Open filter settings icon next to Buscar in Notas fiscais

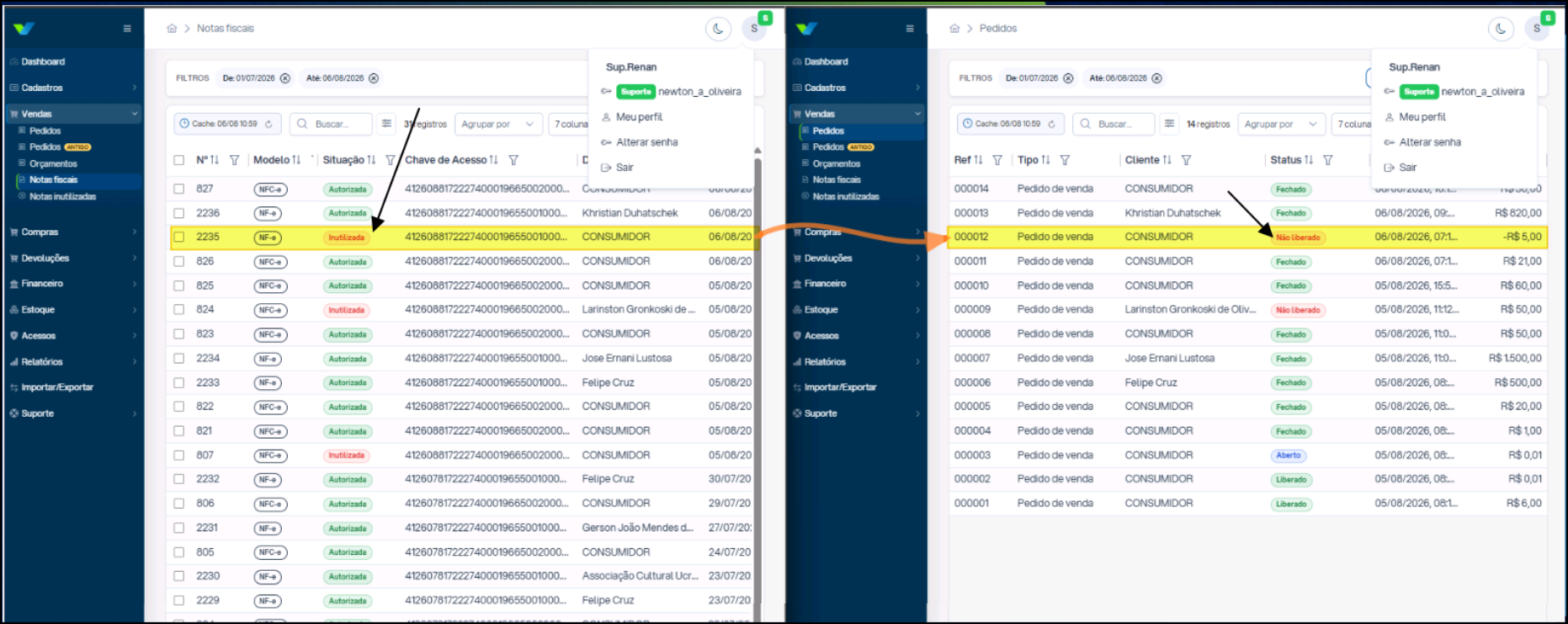tap(386, 124)
